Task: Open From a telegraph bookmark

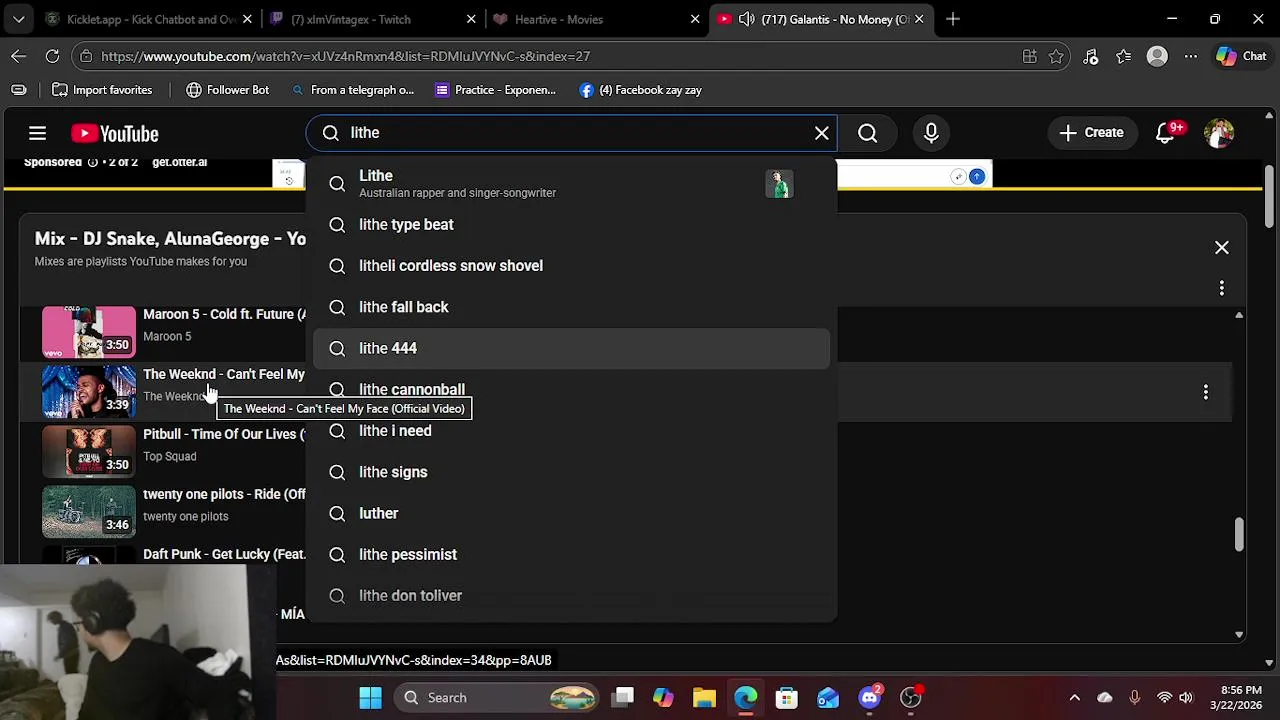Action: [x=352, y=90]
